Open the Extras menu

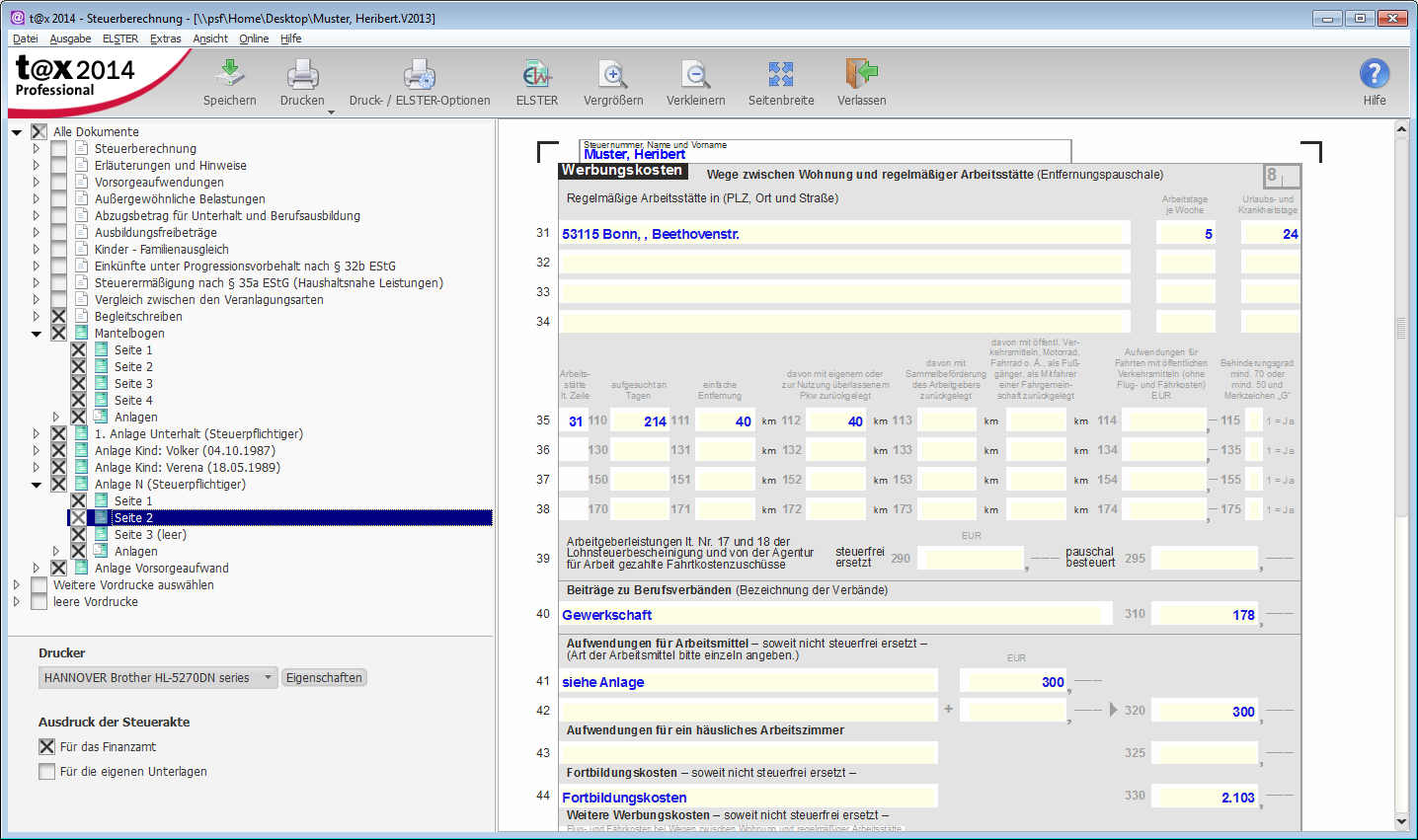pyautogui.click(x=165, y=38)
